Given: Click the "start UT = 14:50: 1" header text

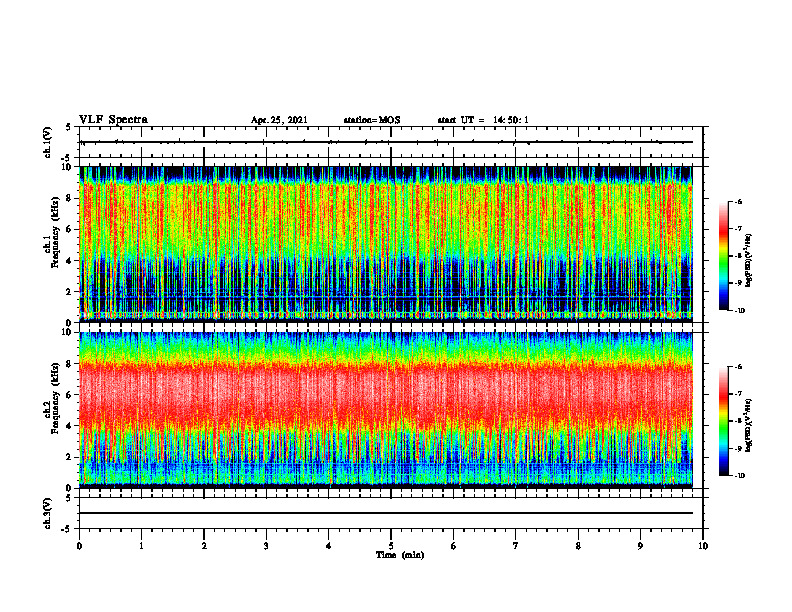Looking at the screenshot, I should tap(483, 120).
